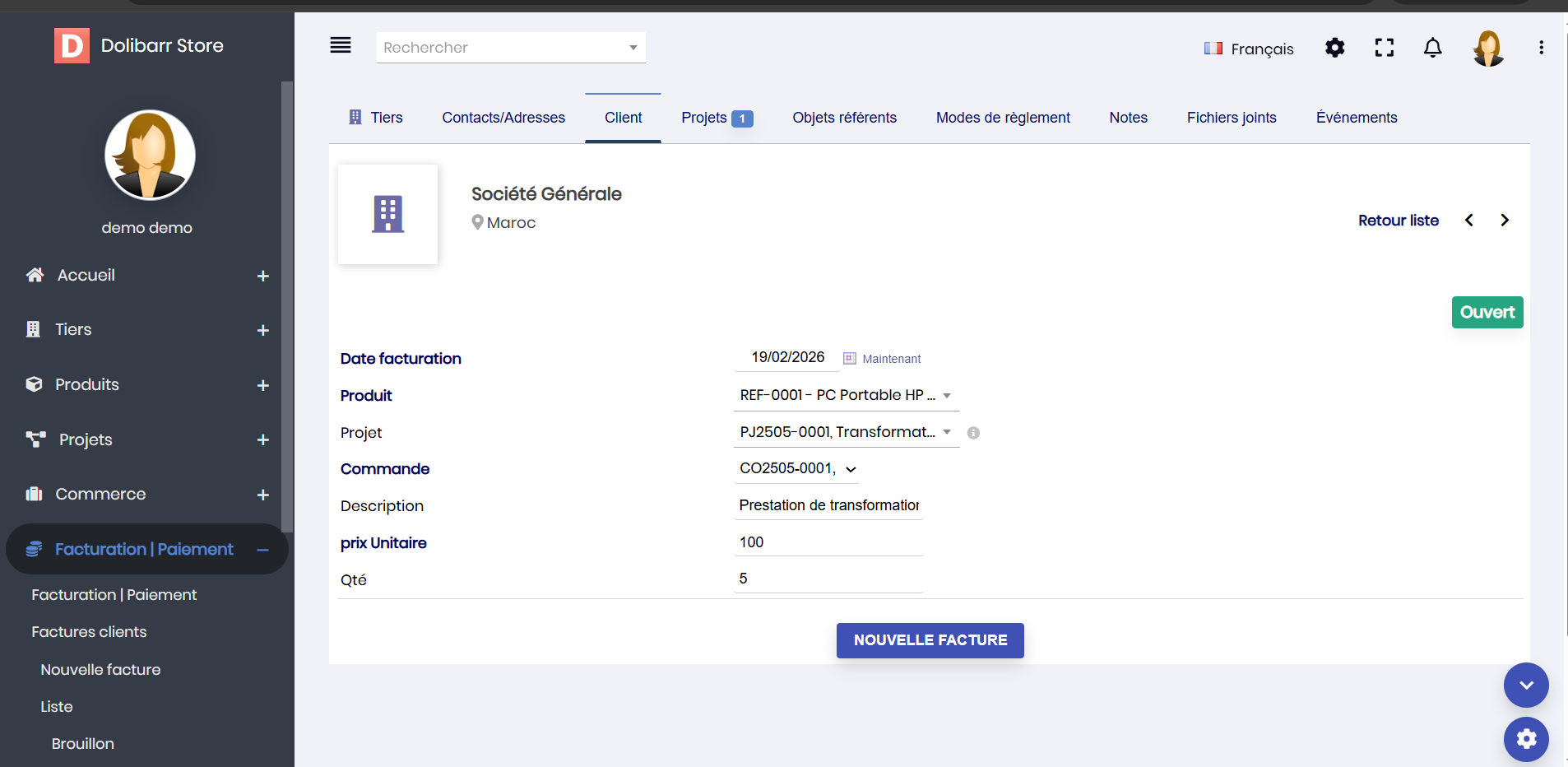Click the Retour liste link

pos(1398,221)
